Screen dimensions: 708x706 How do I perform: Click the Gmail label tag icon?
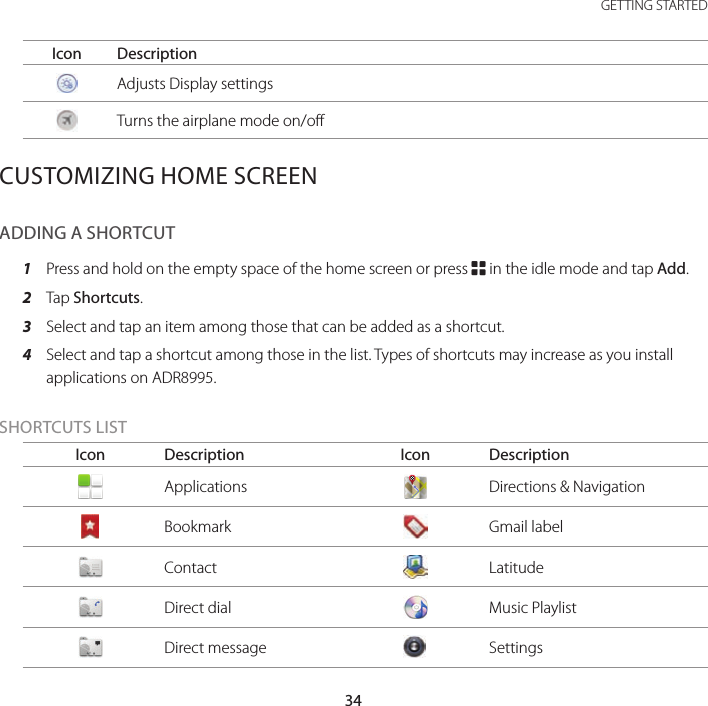coord(415,527)
